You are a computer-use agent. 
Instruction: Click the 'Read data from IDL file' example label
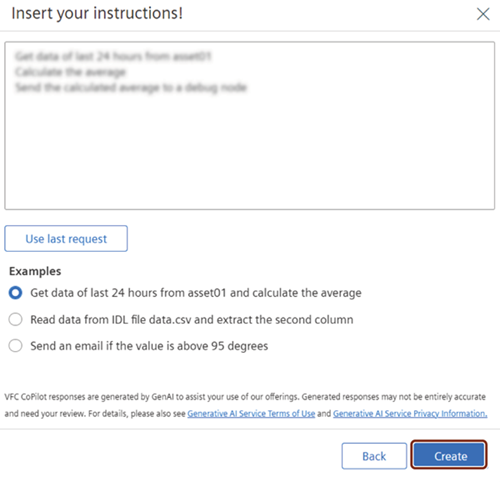192,320
